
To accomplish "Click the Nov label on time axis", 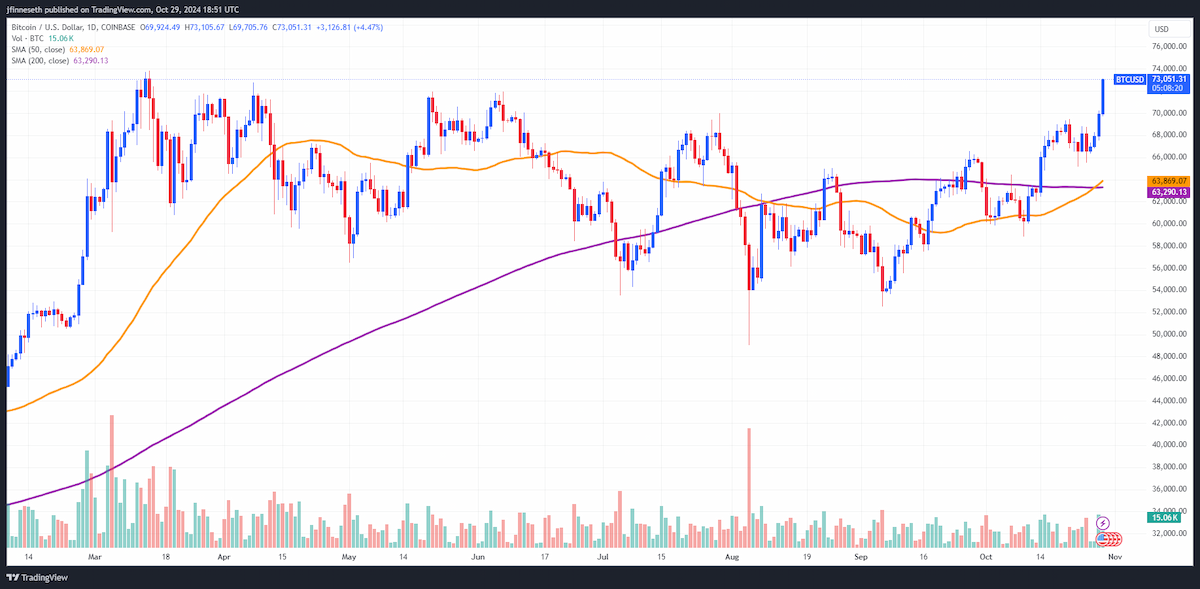I will click(1116, 555).
